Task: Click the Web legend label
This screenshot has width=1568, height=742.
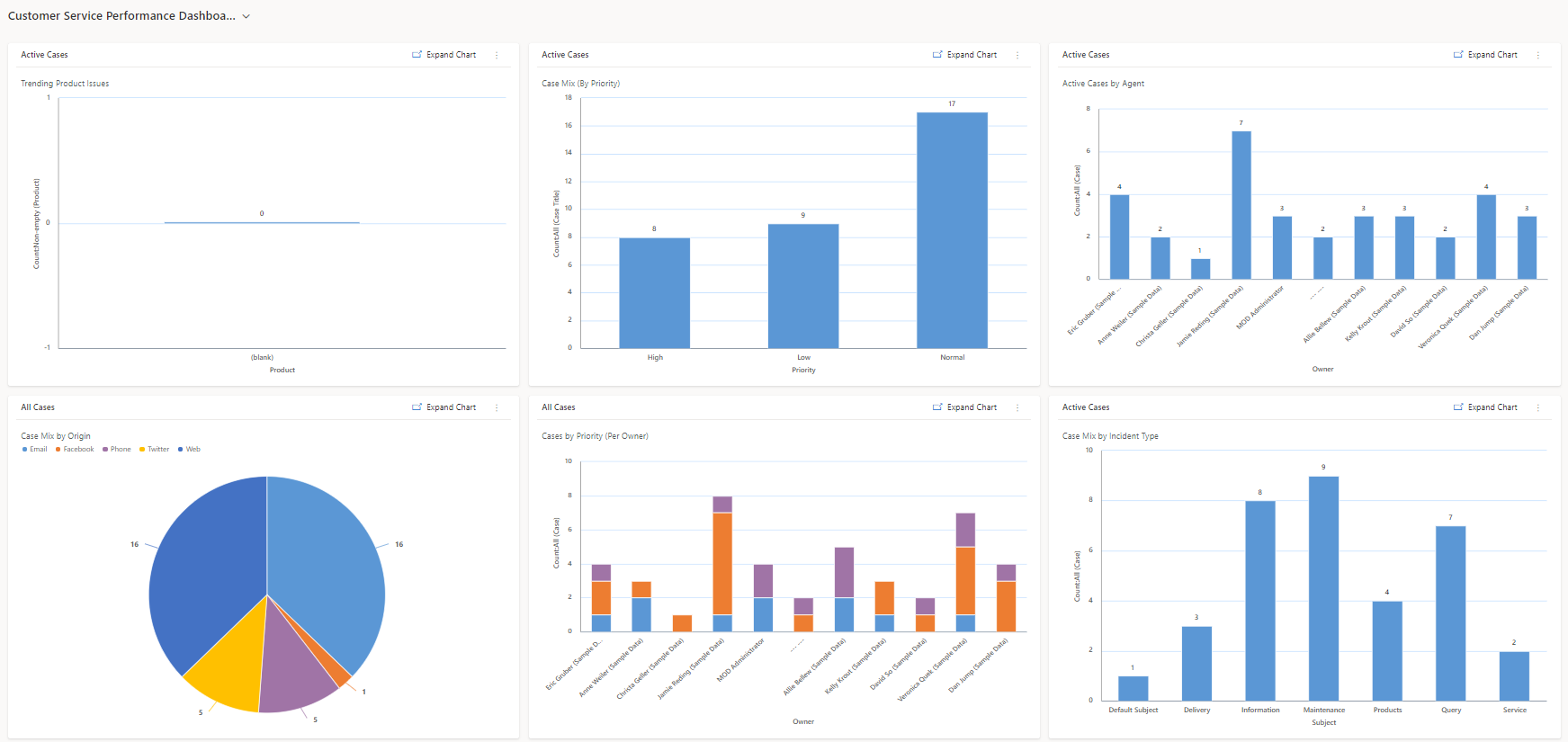Action: 193,449
